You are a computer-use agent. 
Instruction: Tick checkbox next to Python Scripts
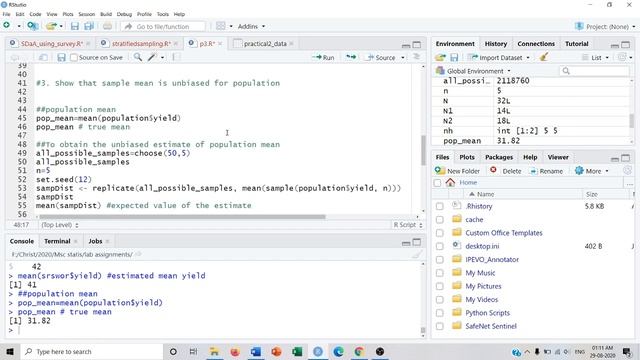coord(440,313)
